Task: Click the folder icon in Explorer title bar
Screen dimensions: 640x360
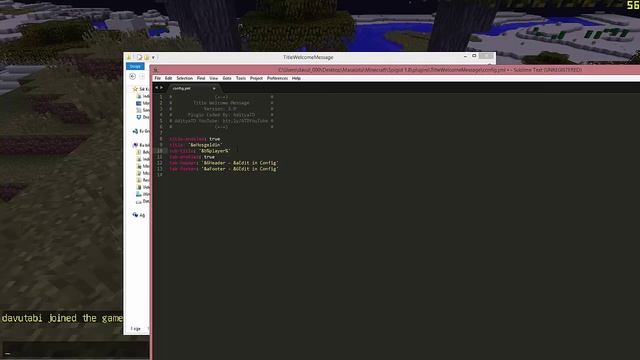Action: pos(129,57)
